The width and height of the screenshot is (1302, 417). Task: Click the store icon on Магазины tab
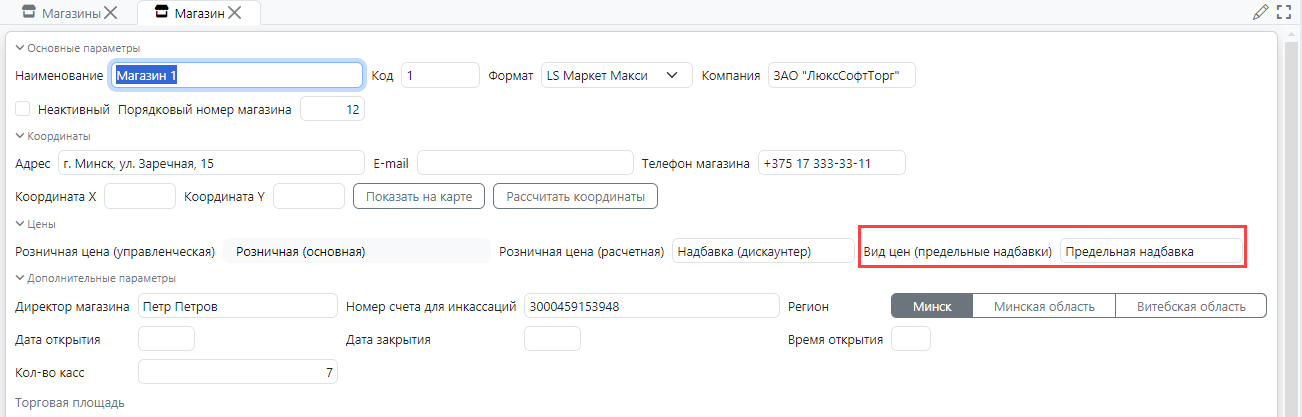(x=29, y=13)
